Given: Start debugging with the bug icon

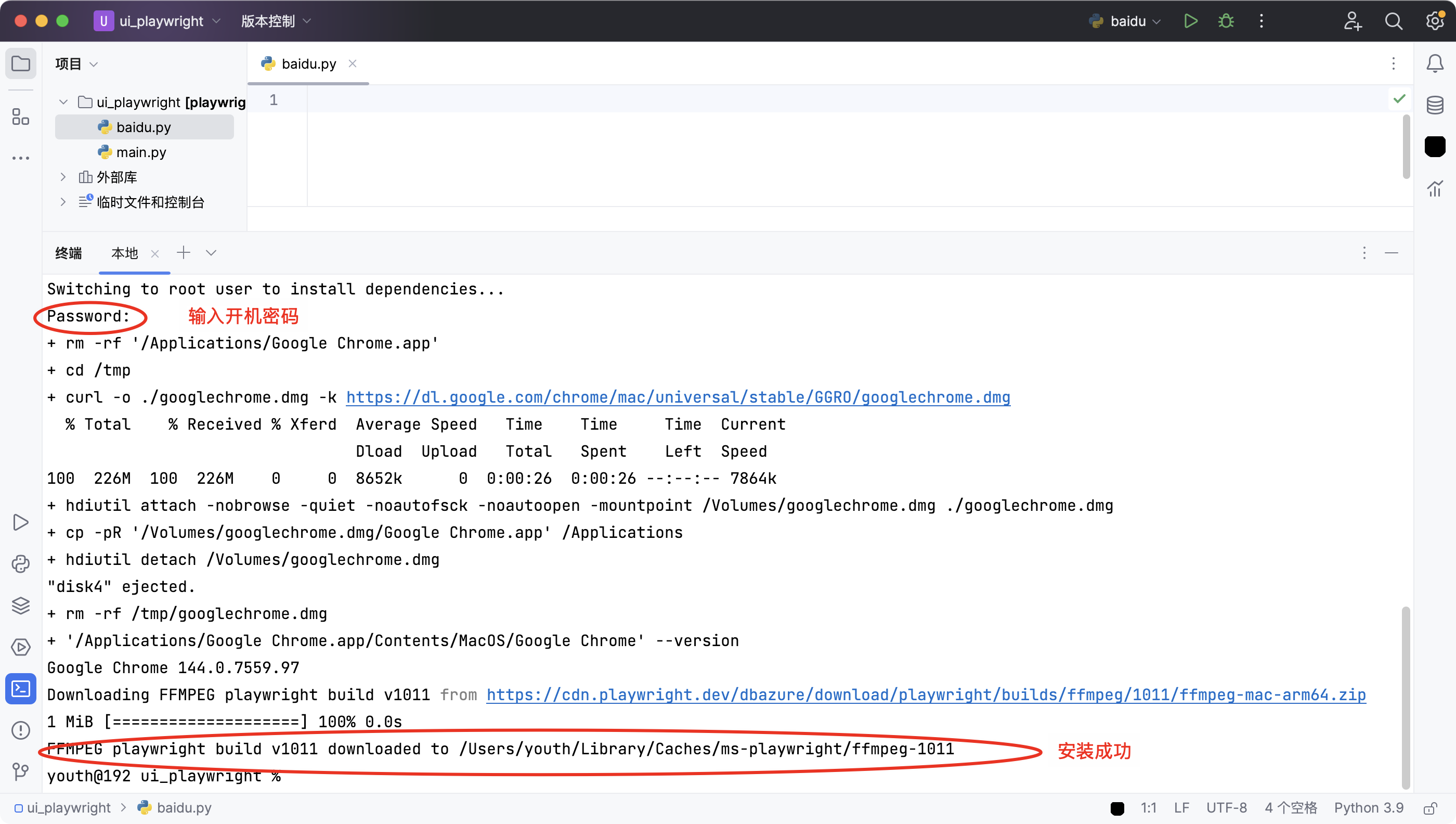Looking at the screenshot, I should coord(1226,21).
